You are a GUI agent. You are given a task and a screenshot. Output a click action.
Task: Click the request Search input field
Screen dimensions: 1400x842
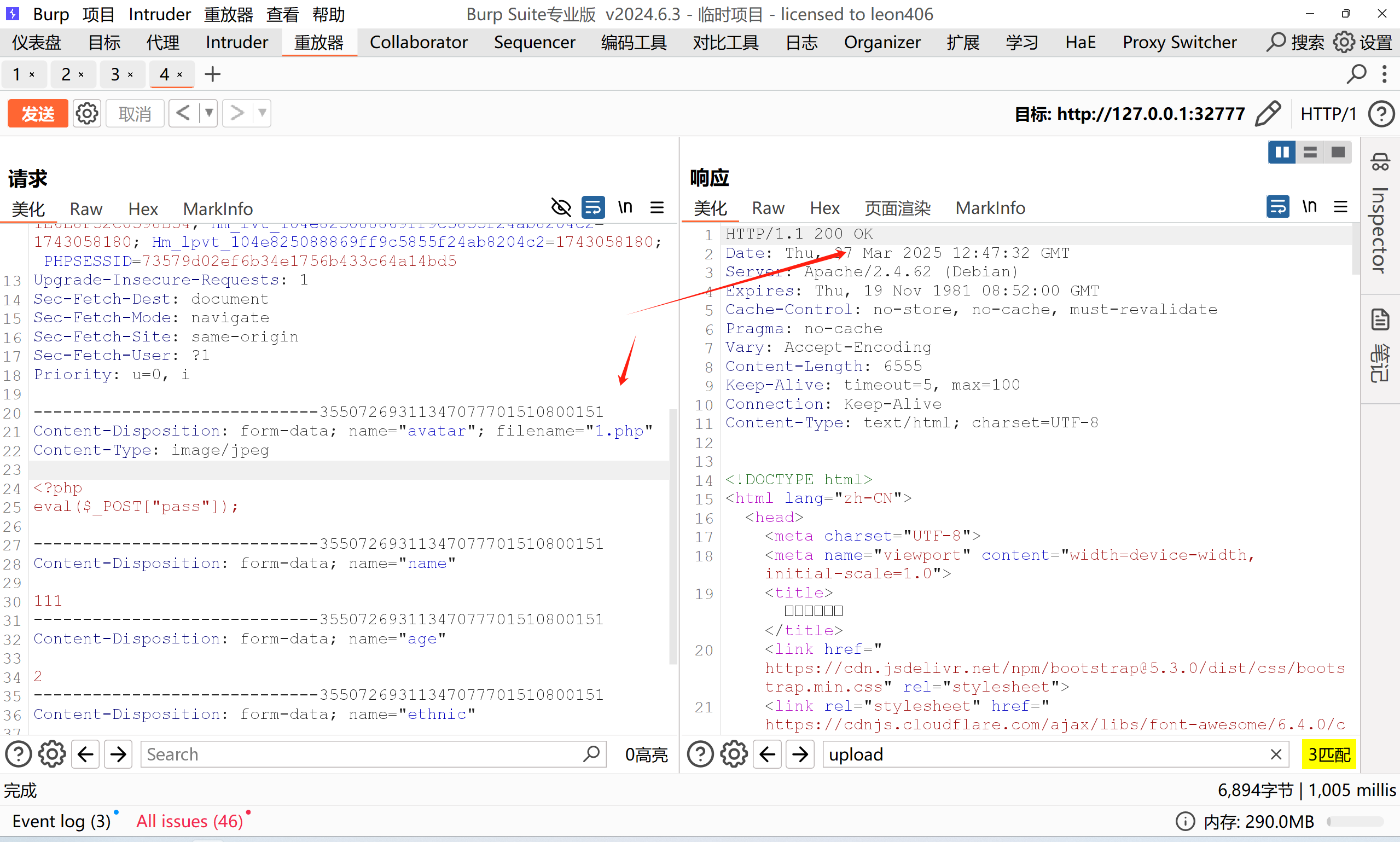tap(363, 754)
